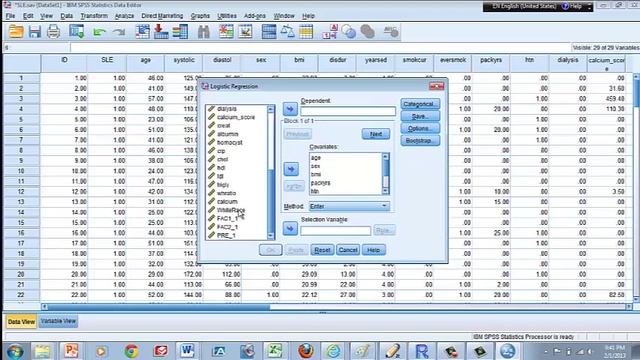
Task: Click the Windows Start button
Action: [15, 351]
